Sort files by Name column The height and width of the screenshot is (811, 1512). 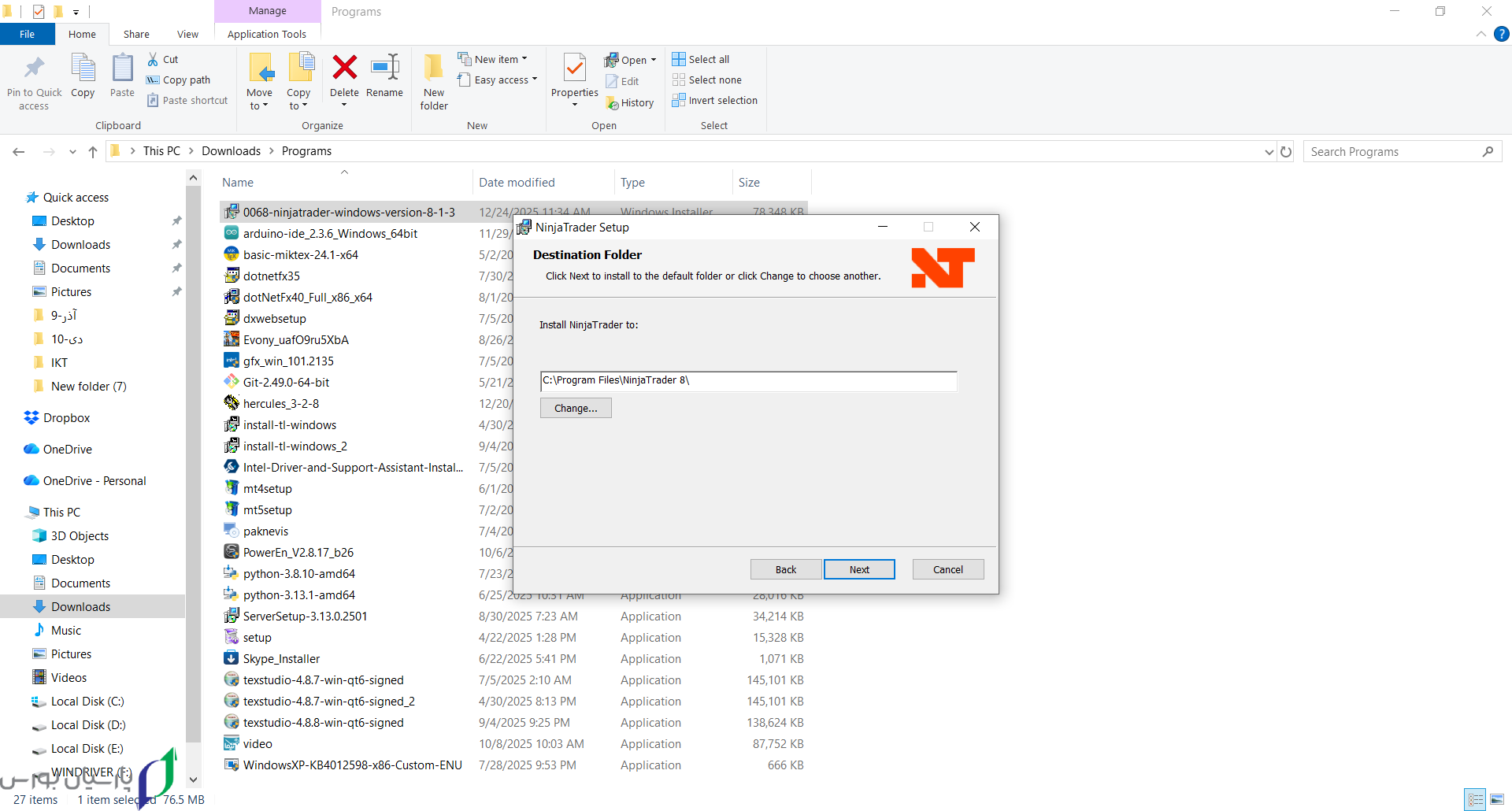pos(238,182)
